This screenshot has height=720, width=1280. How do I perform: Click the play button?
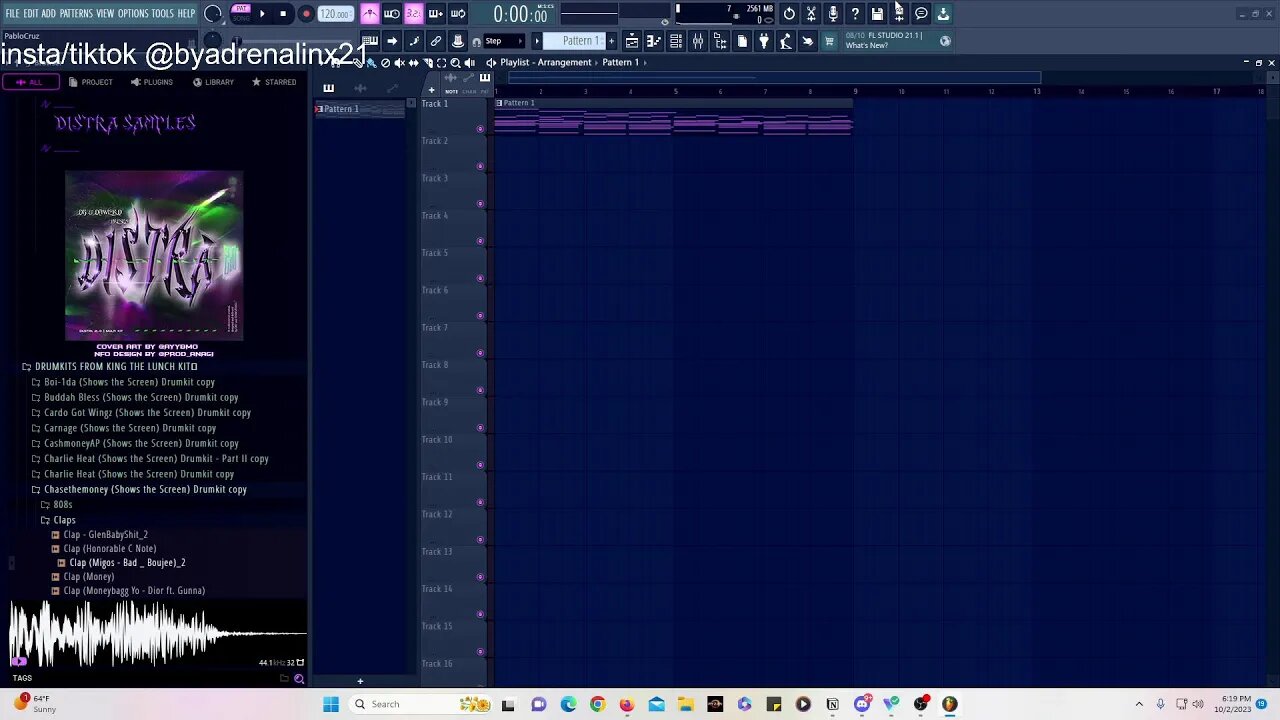point(262,14)
